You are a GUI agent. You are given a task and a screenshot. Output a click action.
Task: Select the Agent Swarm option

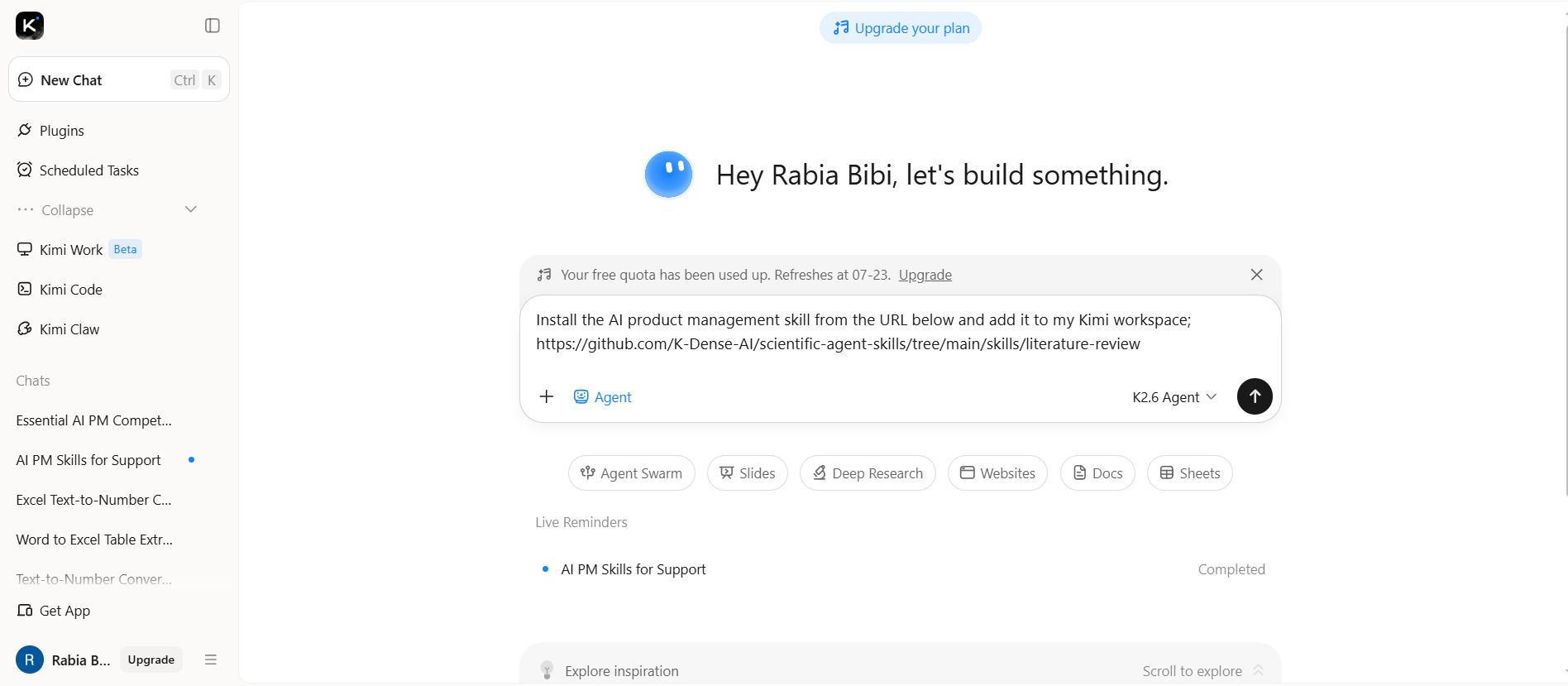(x=632, y=473)
